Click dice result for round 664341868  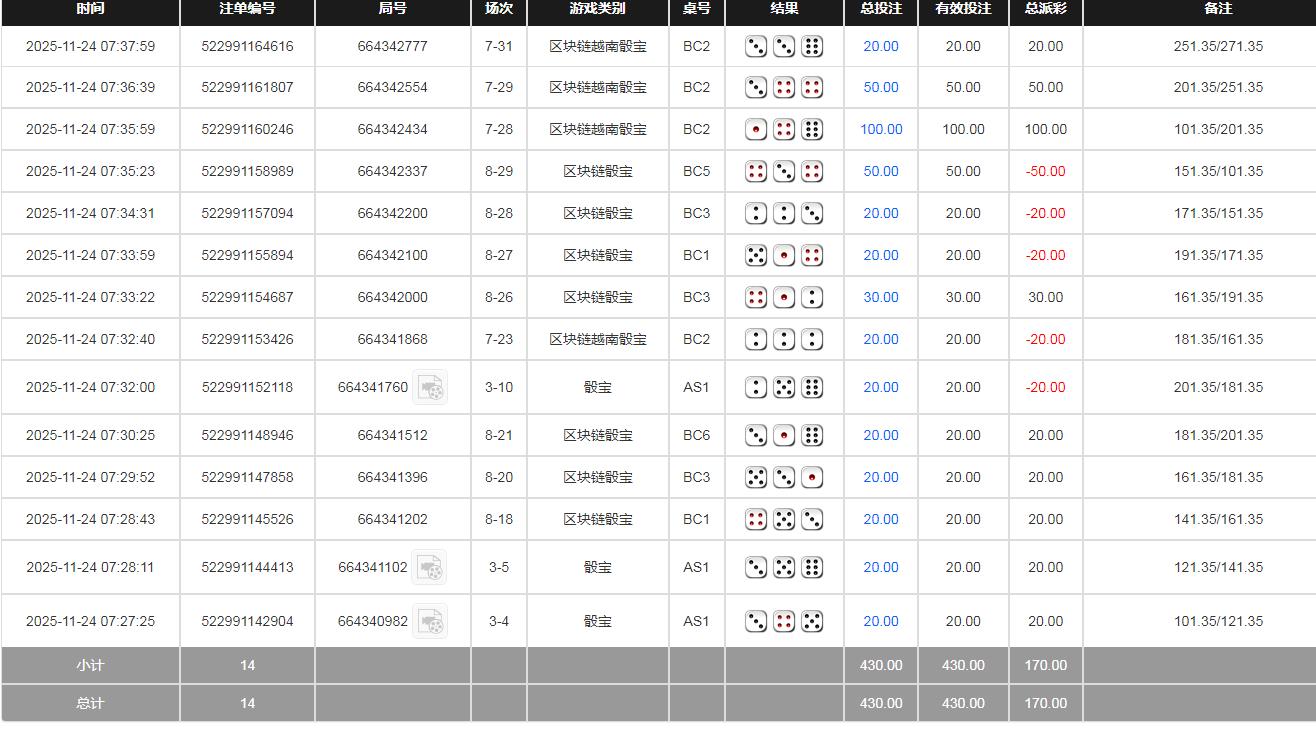tap(784, 339)
